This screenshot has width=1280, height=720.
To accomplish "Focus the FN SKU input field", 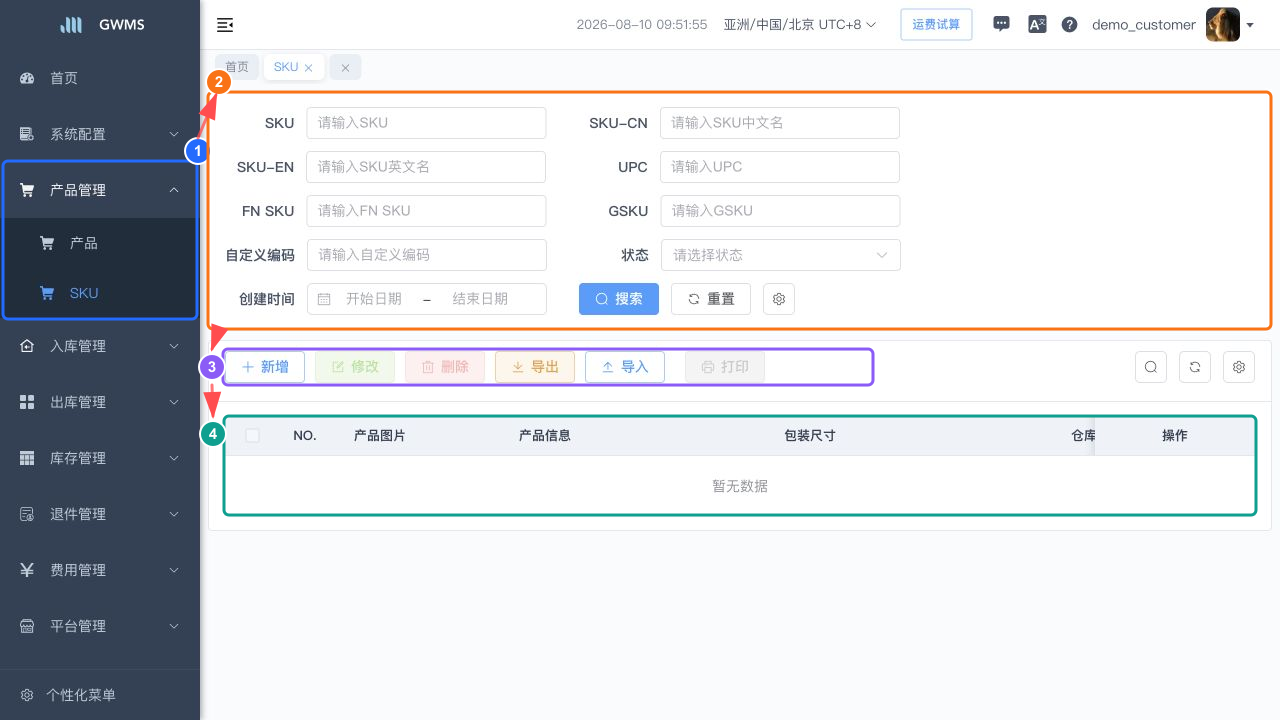I will tap(426, 211).
